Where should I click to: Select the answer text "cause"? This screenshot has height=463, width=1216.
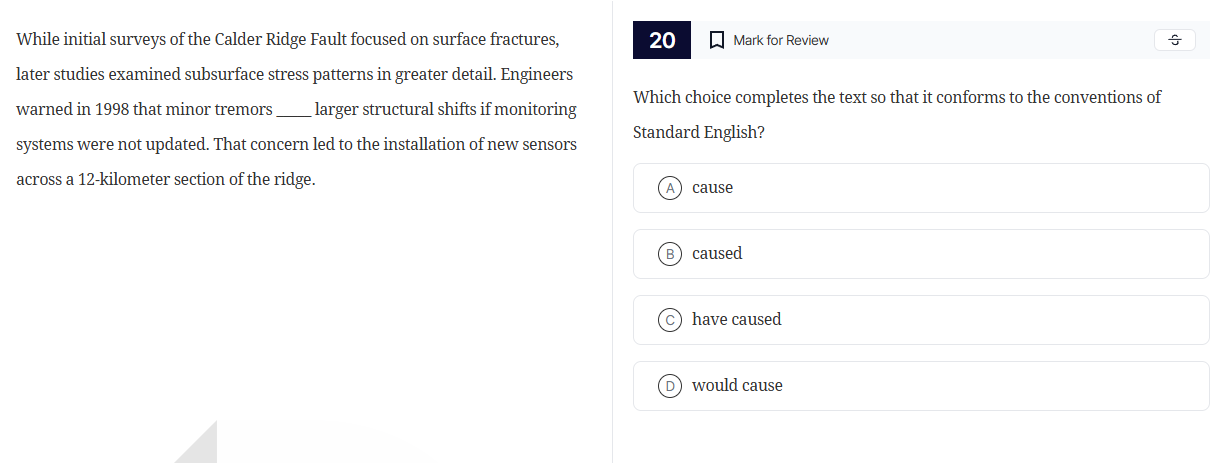click(x=712, y=188)
